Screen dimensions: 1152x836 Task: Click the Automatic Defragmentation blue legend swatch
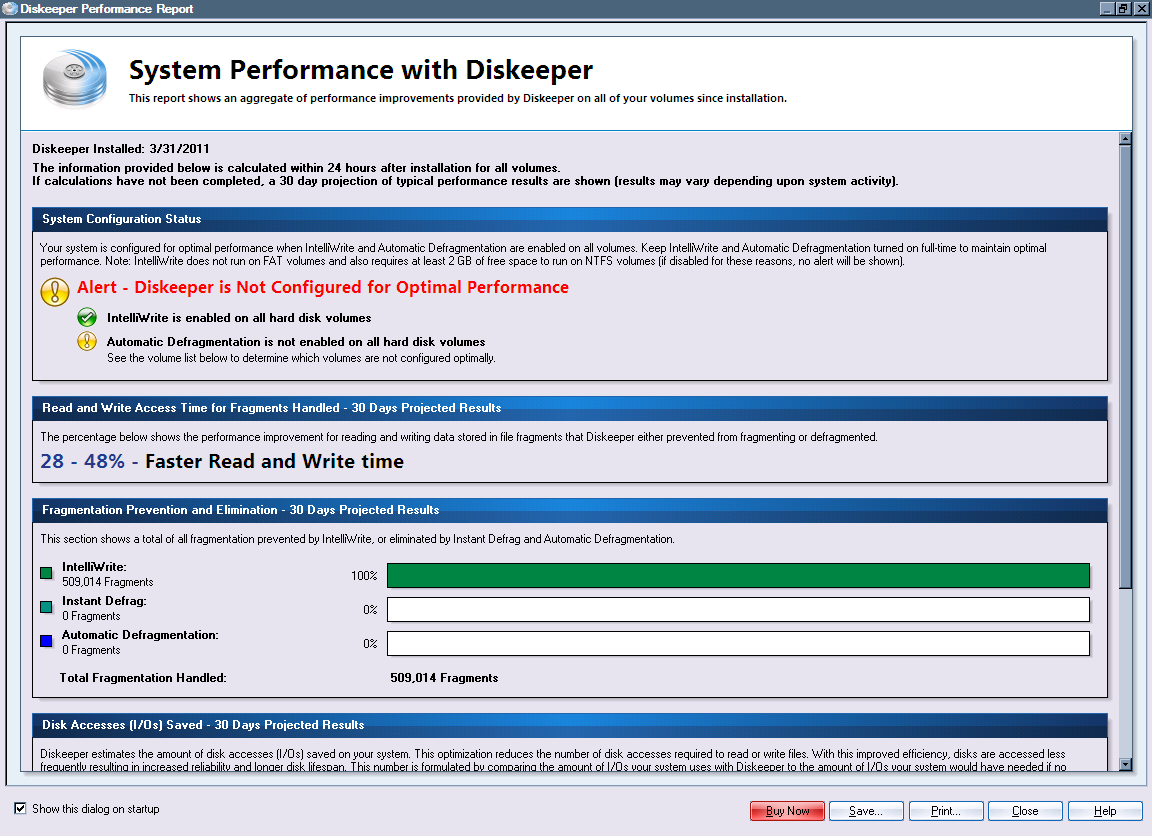coord(46,641)
